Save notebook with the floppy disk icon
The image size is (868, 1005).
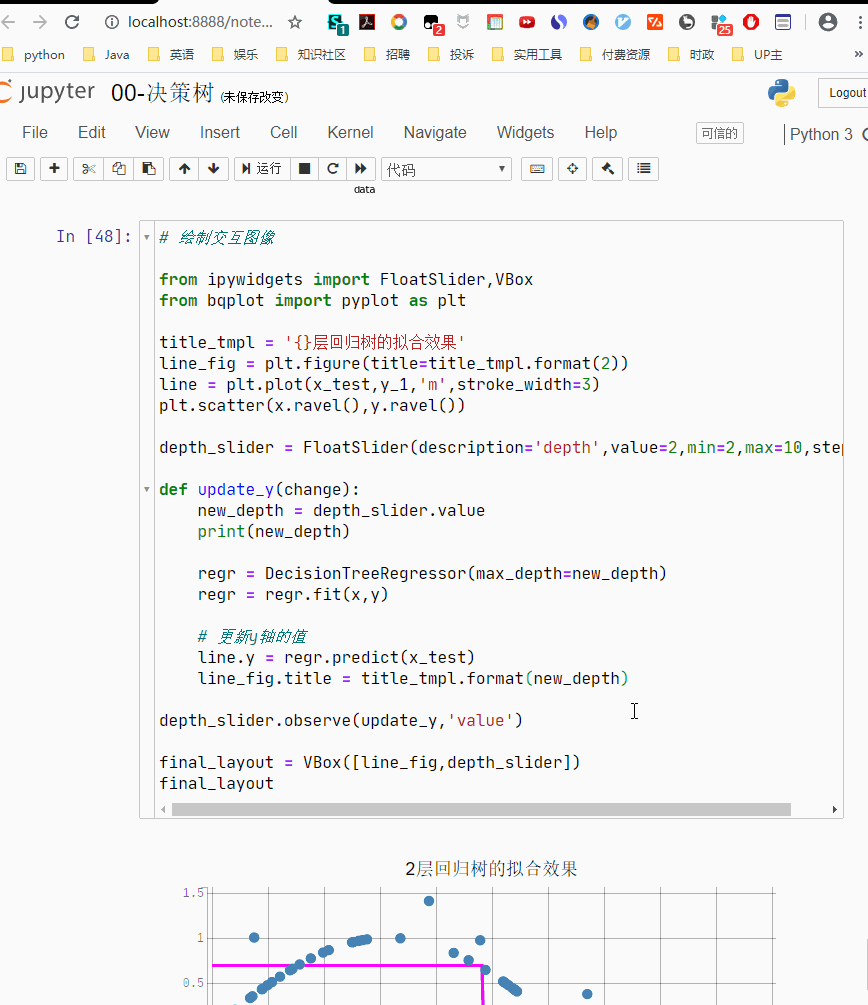(21, 169)
